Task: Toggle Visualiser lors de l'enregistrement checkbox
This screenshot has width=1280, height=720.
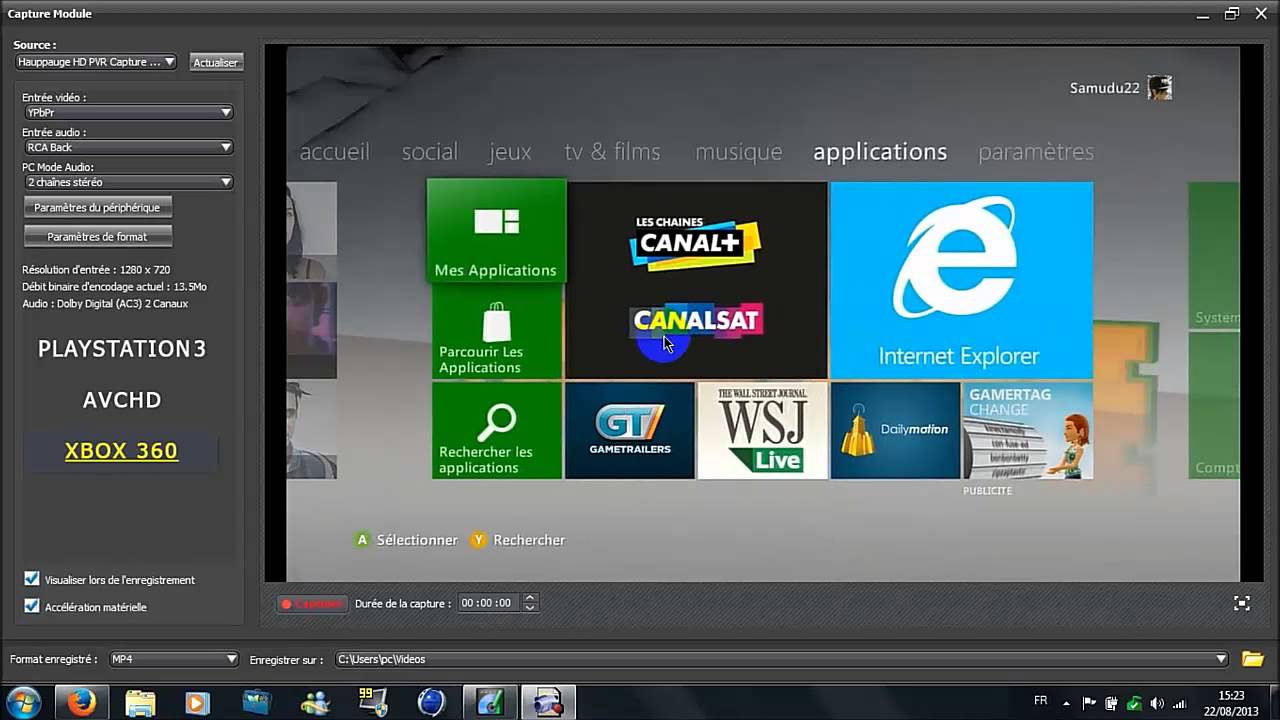Action: pyautogui.click(x=31, y=579)
